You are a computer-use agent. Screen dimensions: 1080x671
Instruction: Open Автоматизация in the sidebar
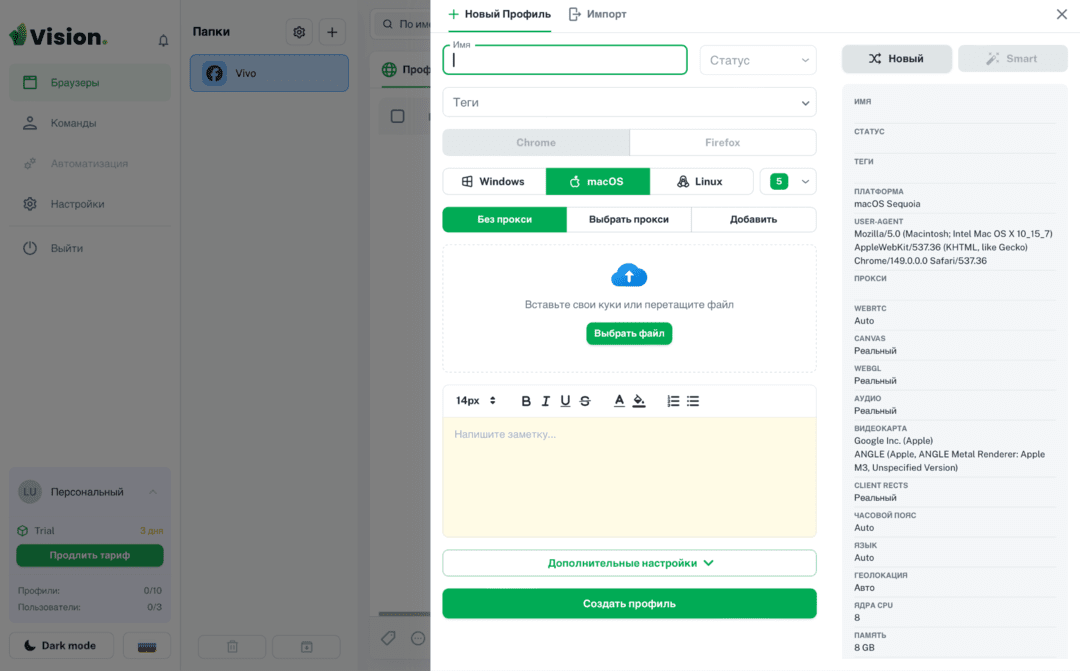(x=90, y=164)
